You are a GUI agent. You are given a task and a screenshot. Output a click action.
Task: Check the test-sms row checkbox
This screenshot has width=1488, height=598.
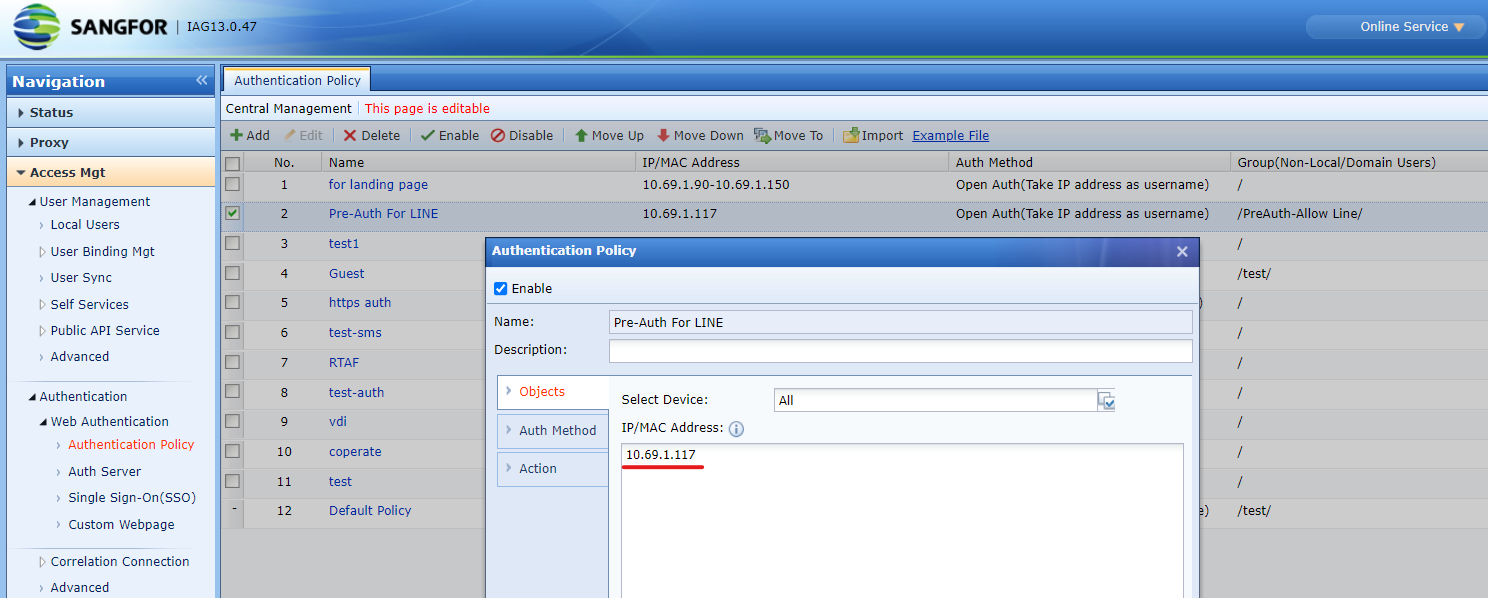232,332
